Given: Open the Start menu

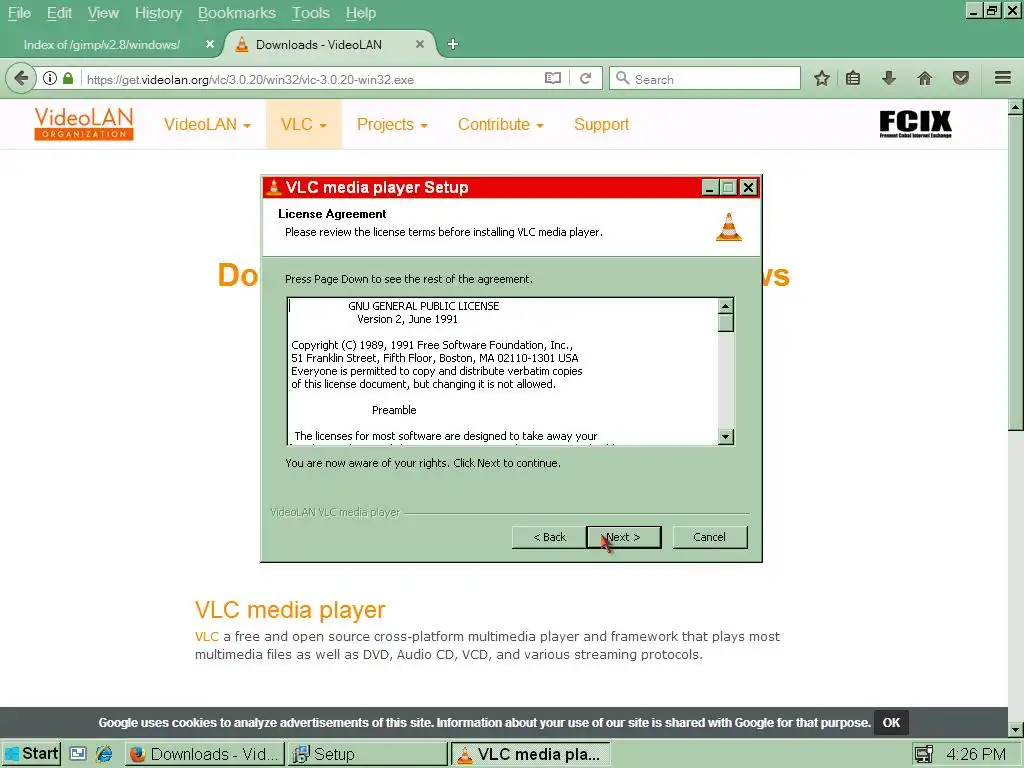Looking at the screenshot, I should (31, 754).
